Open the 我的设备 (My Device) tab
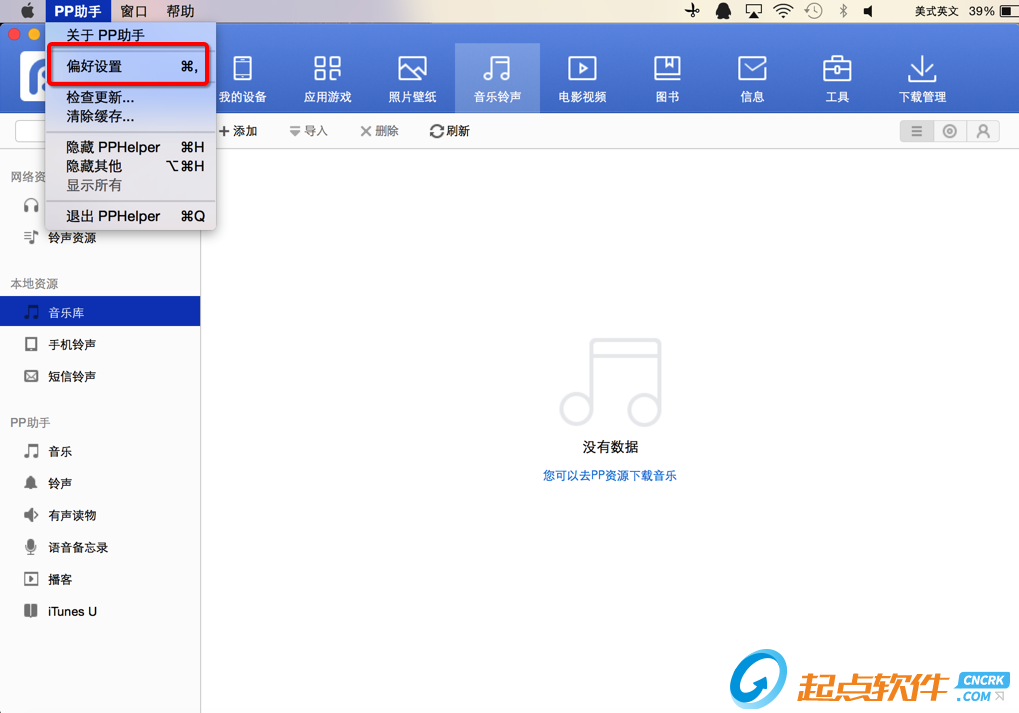 click(x=242, y=79)
